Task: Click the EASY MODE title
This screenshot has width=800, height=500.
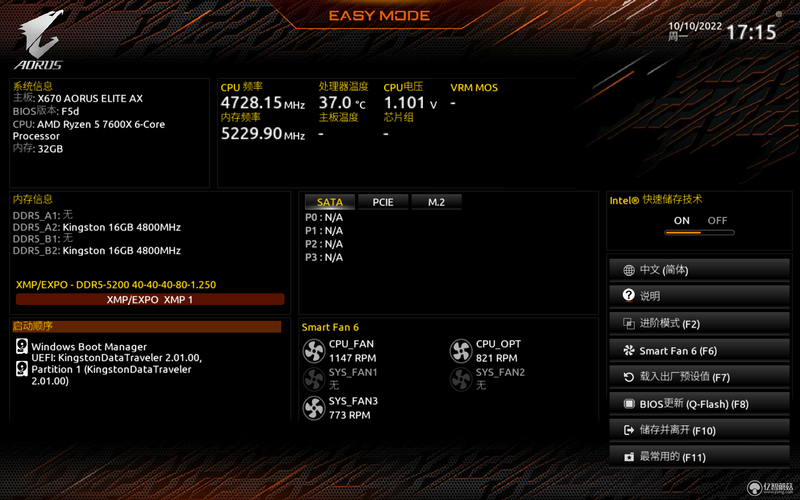Action: [380, 16]
